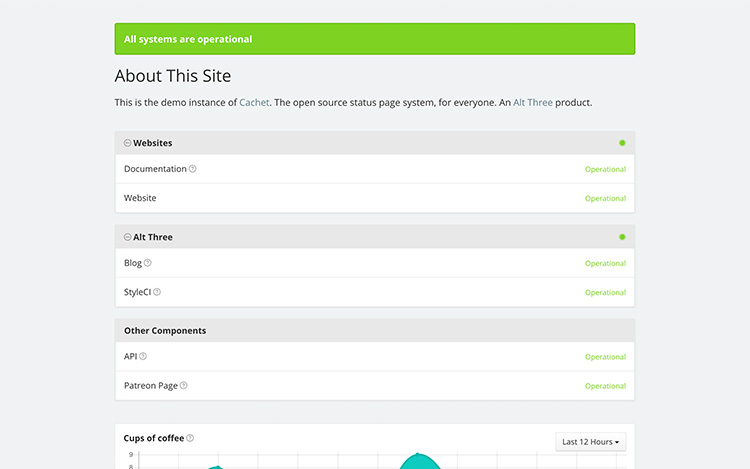Click the help icon next to Documentation

(x=193, y=169)
